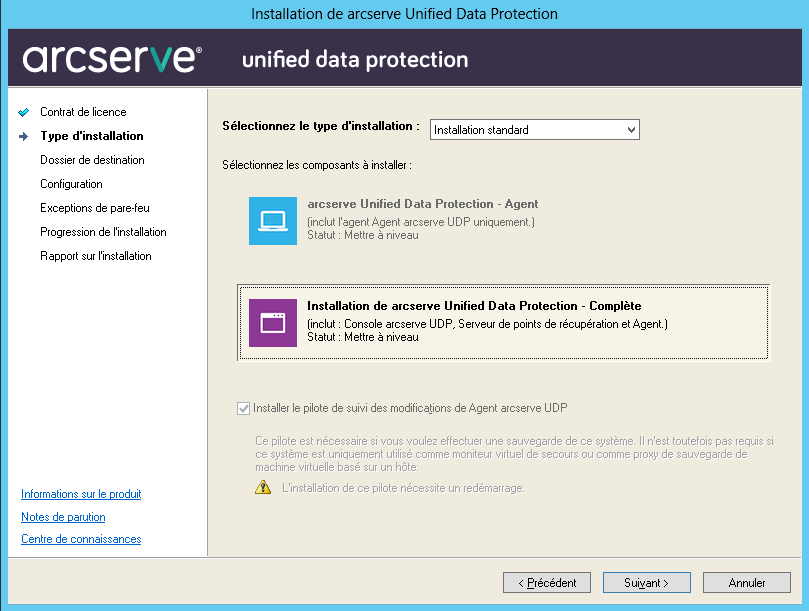Image resolution: width=809 pixels, height=611 pixels.
Task: Open the installation type dropdown
Action: point(534,130)
